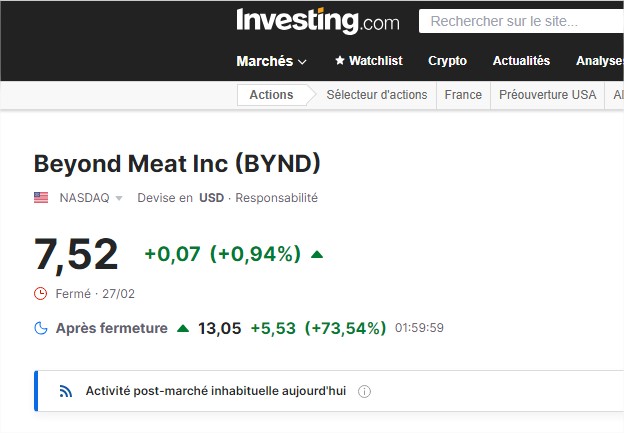Click the US flag icon
This screenshot has width=624, height=433.
tap(41, 198)
